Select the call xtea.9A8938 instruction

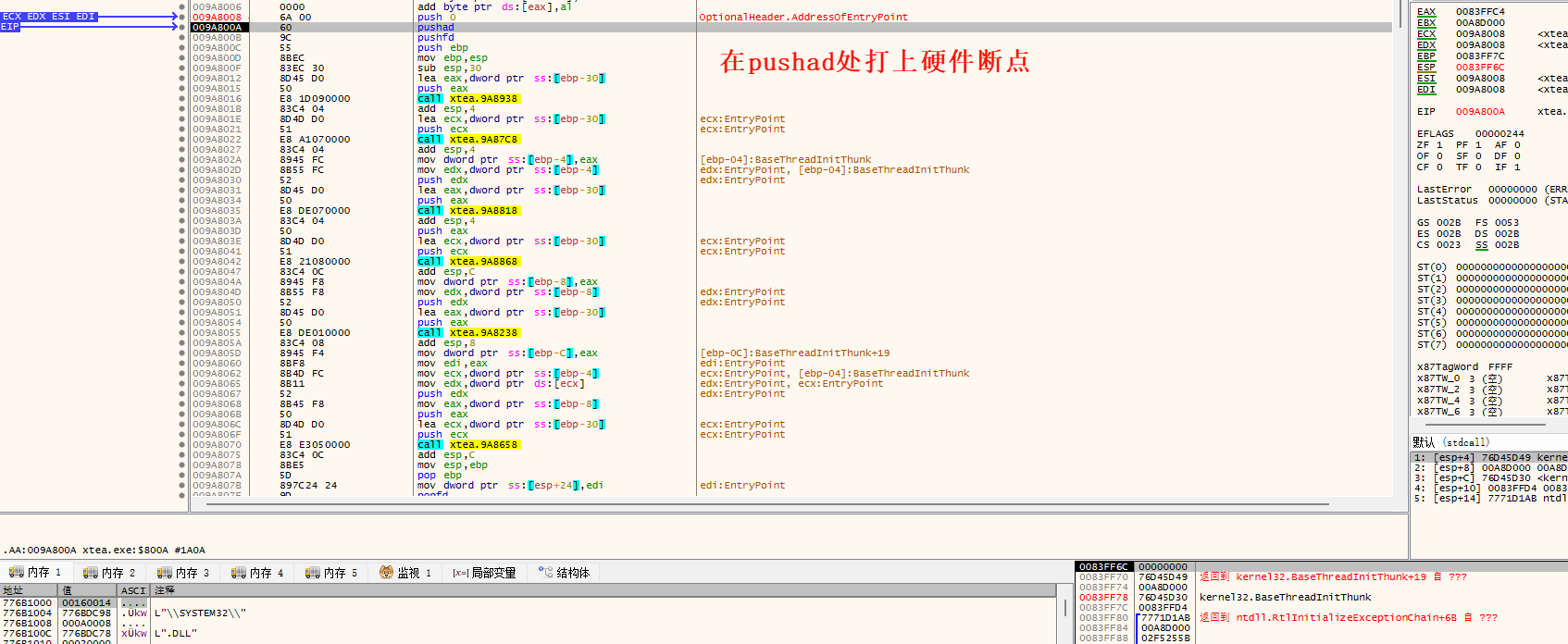click(468, 99)
